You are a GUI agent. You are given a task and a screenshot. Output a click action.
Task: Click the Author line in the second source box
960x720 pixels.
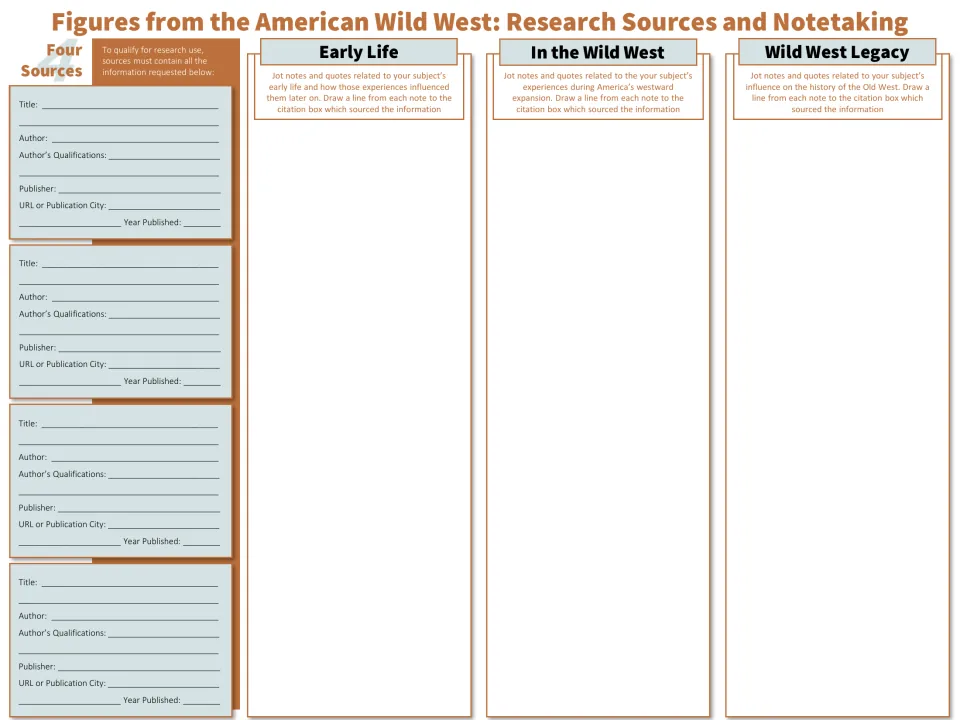(135, 298)
